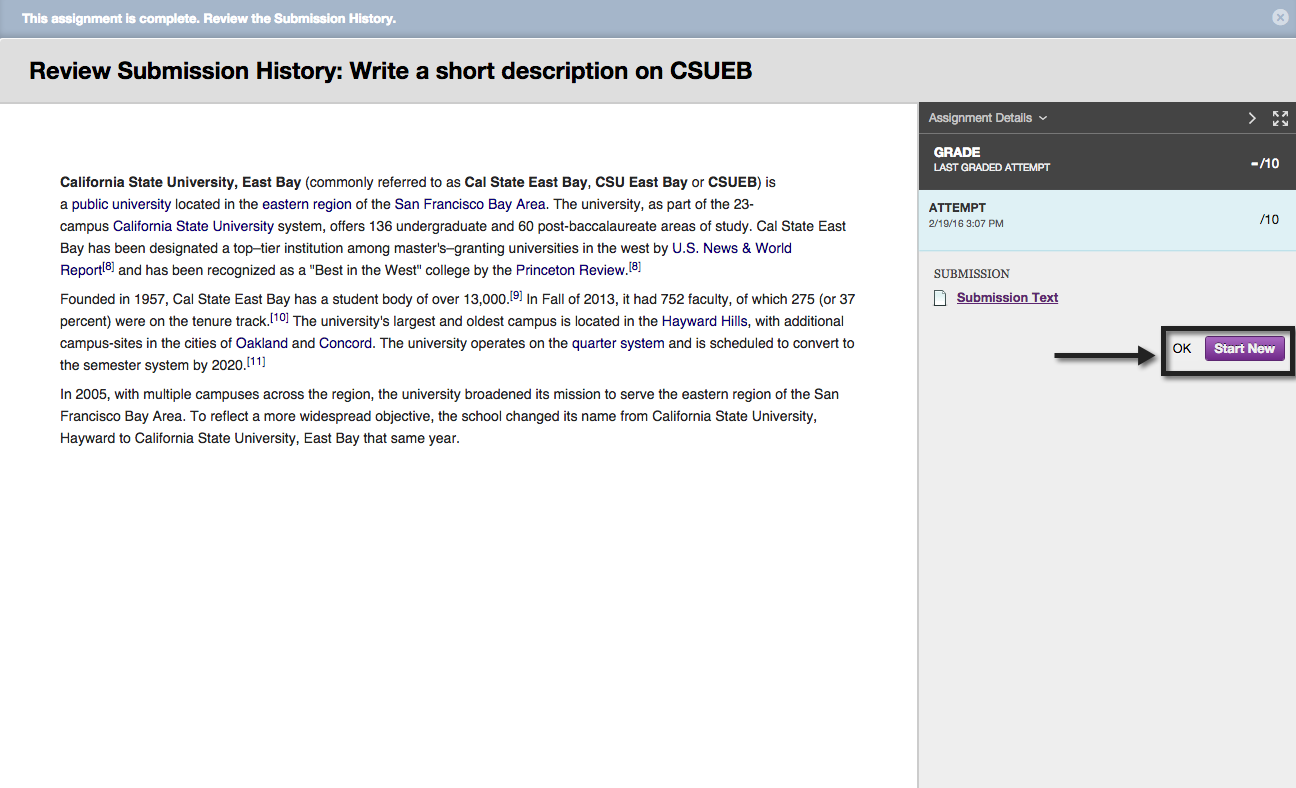The width and height of the screenshot is (1296, 788).
Task: Open the Concord link
Action: pos(346,343)
